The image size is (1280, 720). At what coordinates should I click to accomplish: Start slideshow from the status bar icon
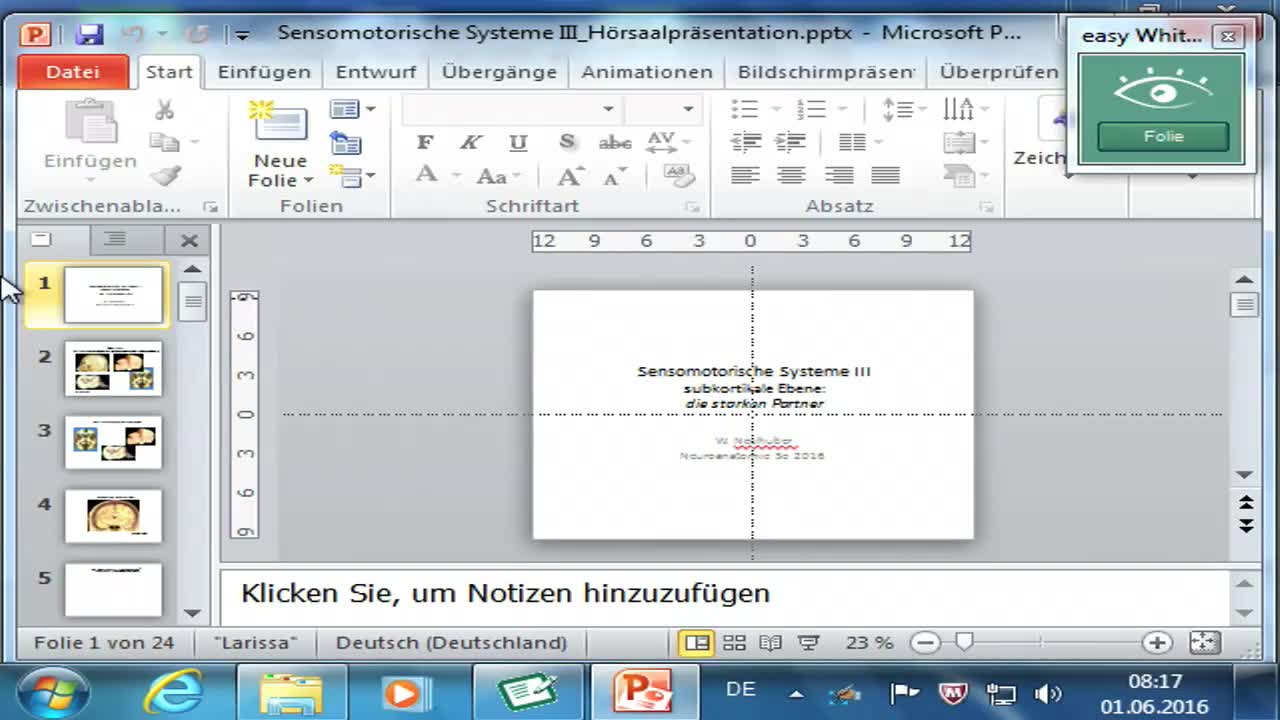click(x=806, y=641)
